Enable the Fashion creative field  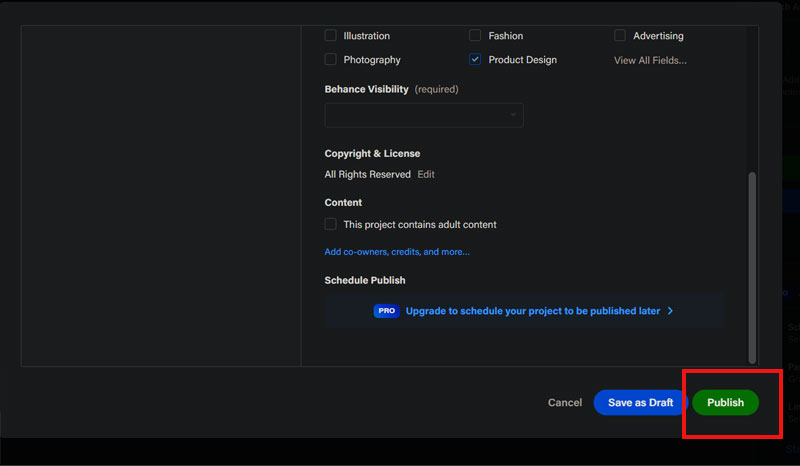click(x=475, y=36)
